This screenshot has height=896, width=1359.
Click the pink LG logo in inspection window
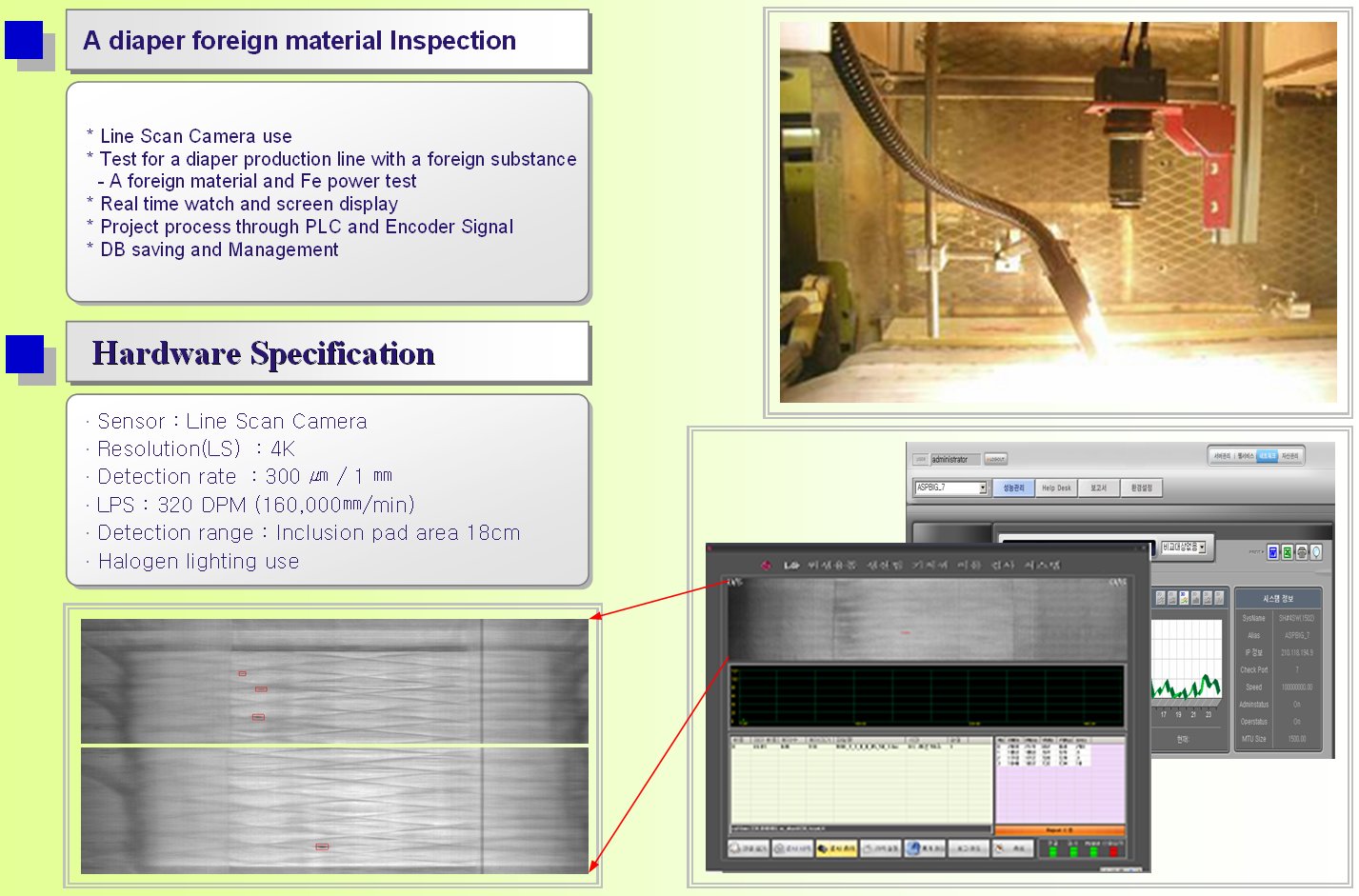click(x=766, y=565)
